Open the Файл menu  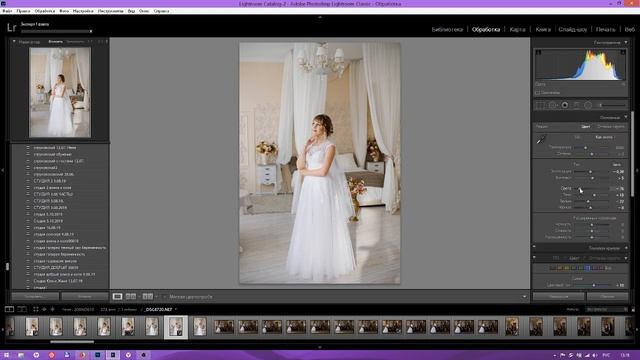(7, 11)
